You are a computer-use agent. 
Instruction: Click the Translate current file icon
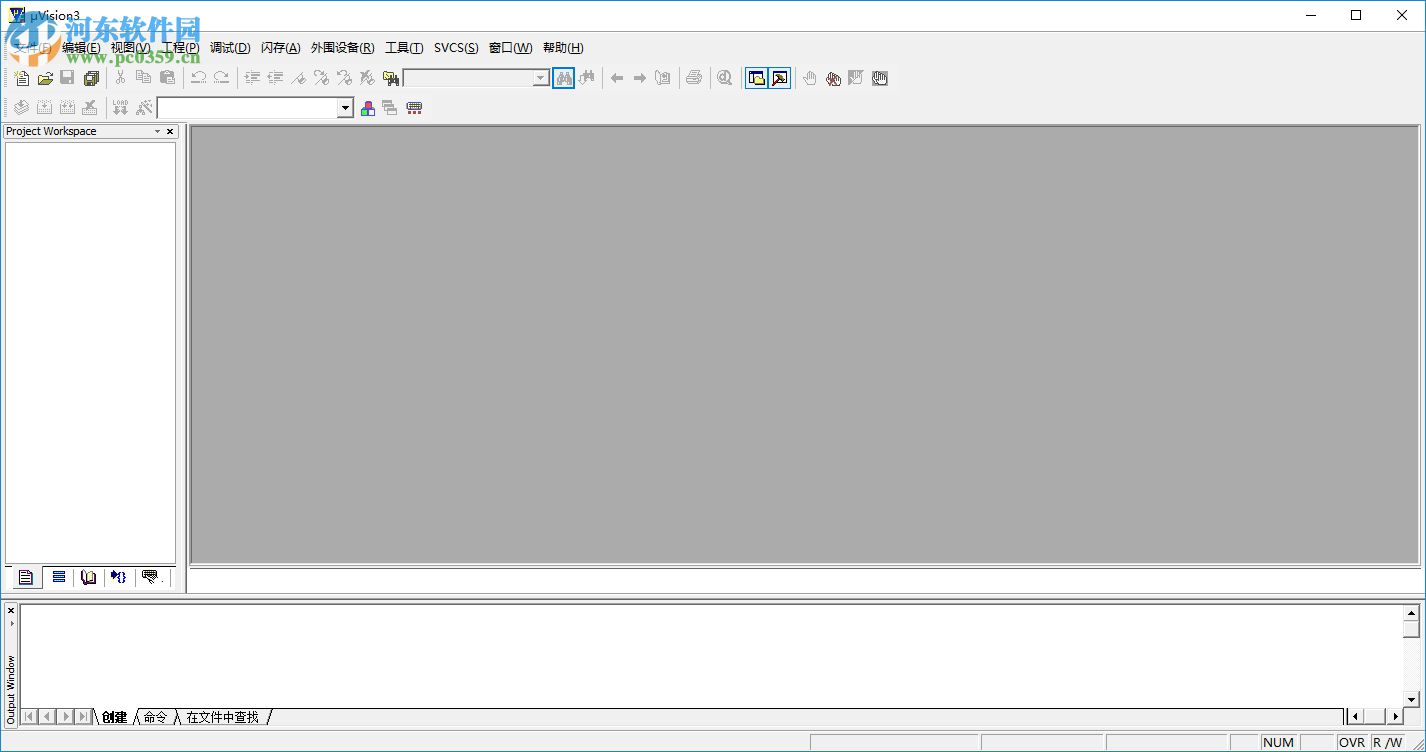pyautogui.click(x=21, y=108)
